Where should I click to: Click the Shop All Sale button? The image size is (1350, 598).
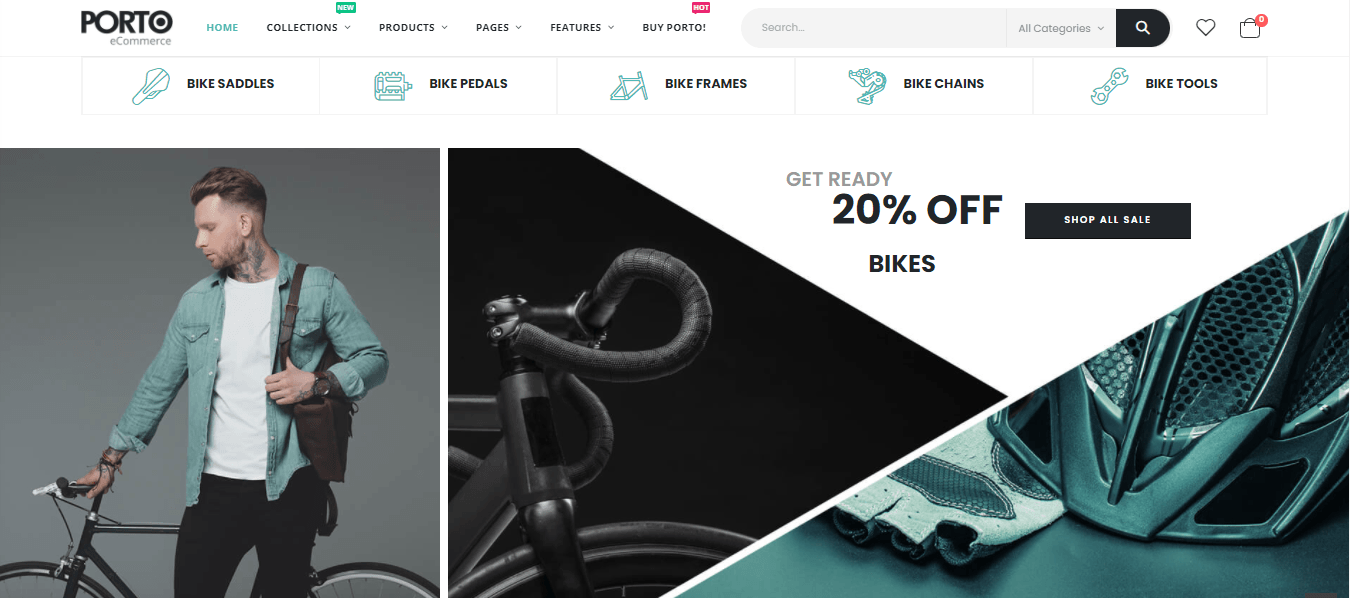click(1107, 220)
